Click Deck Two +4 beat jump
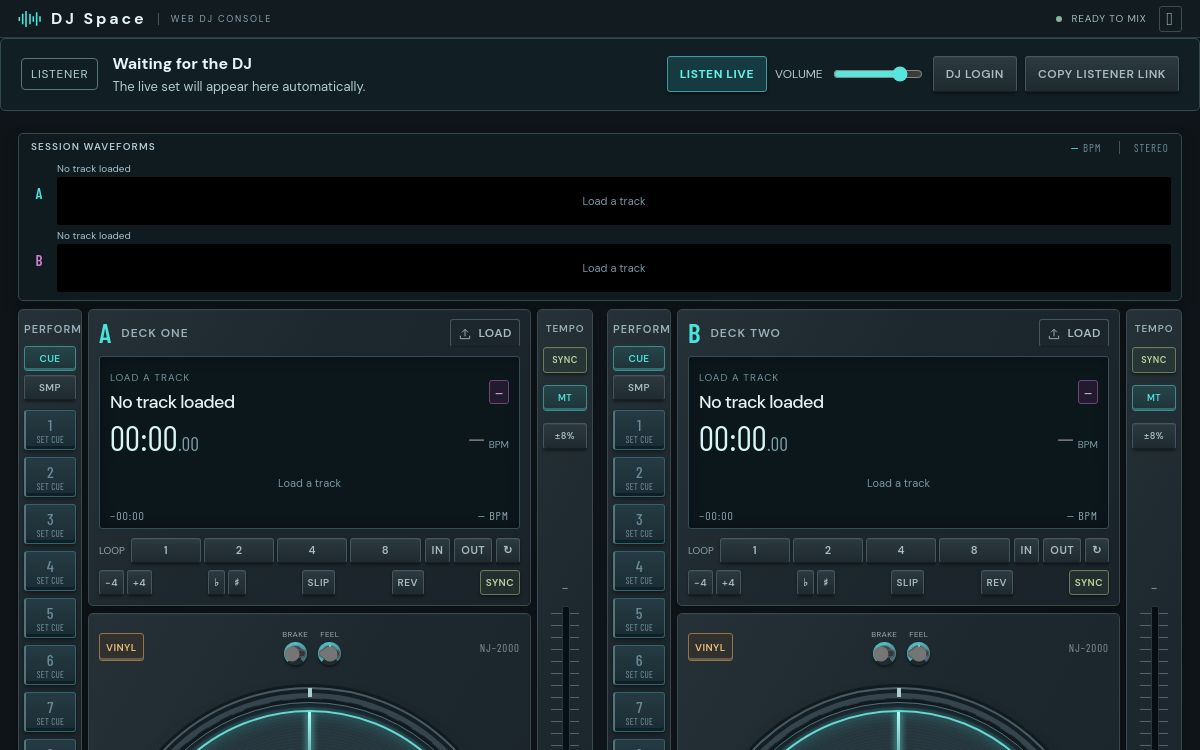Screen dimensions: 1200x750 pos(729,583)
